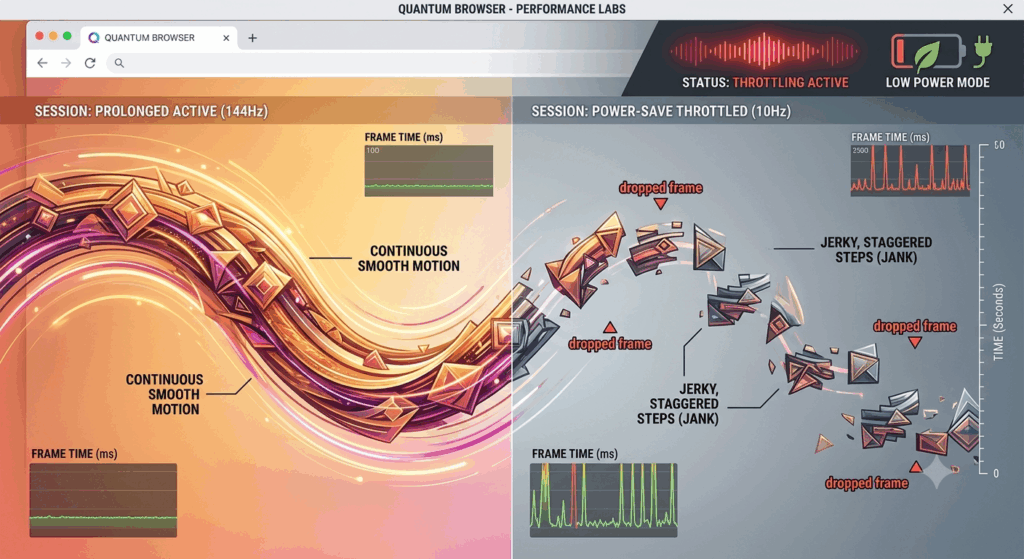Click the yellow minimize traffic light

click(x=53, y=36)
